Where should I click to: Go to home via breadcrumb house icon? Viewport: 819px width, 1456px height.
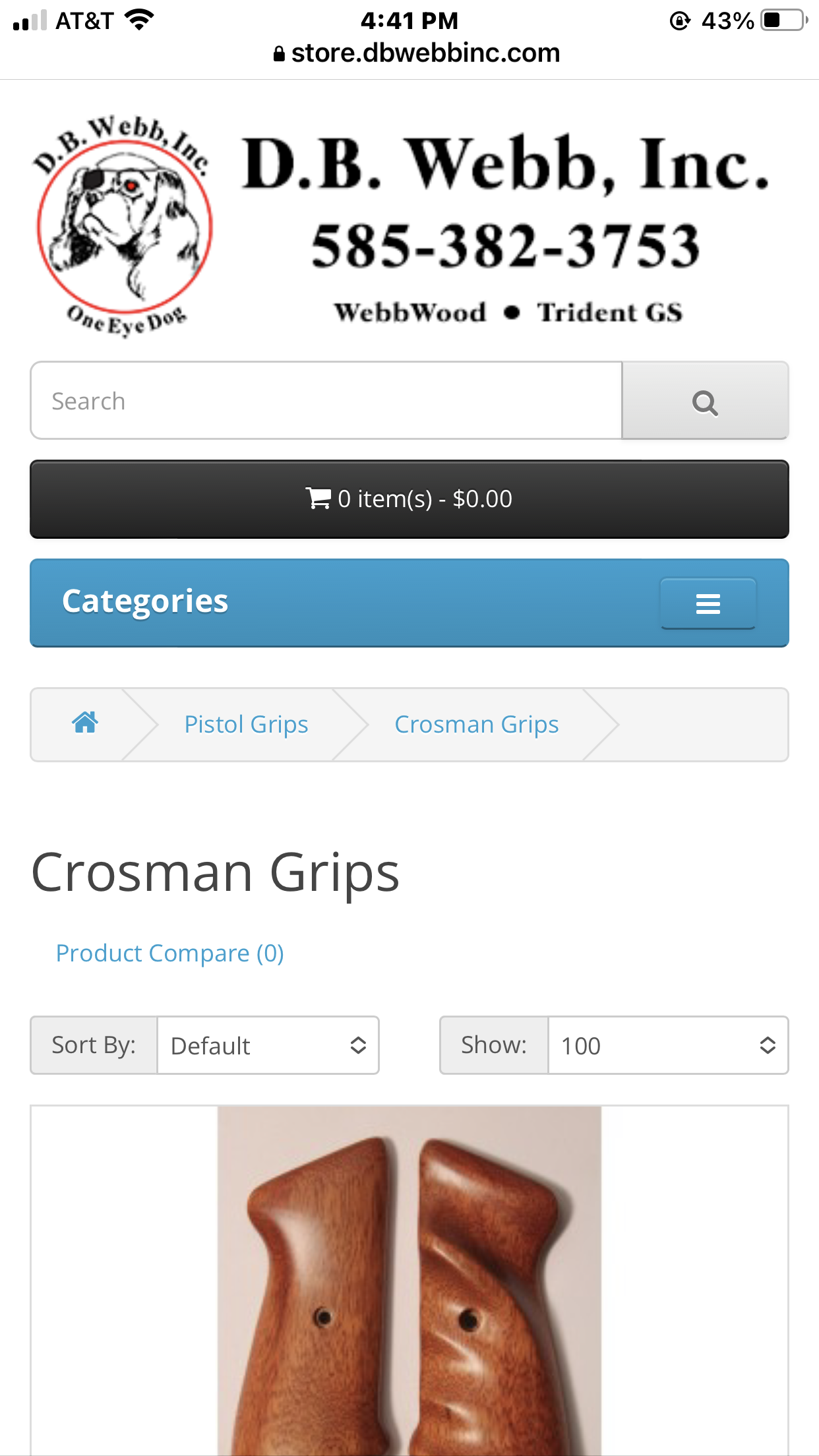point(85,723)
